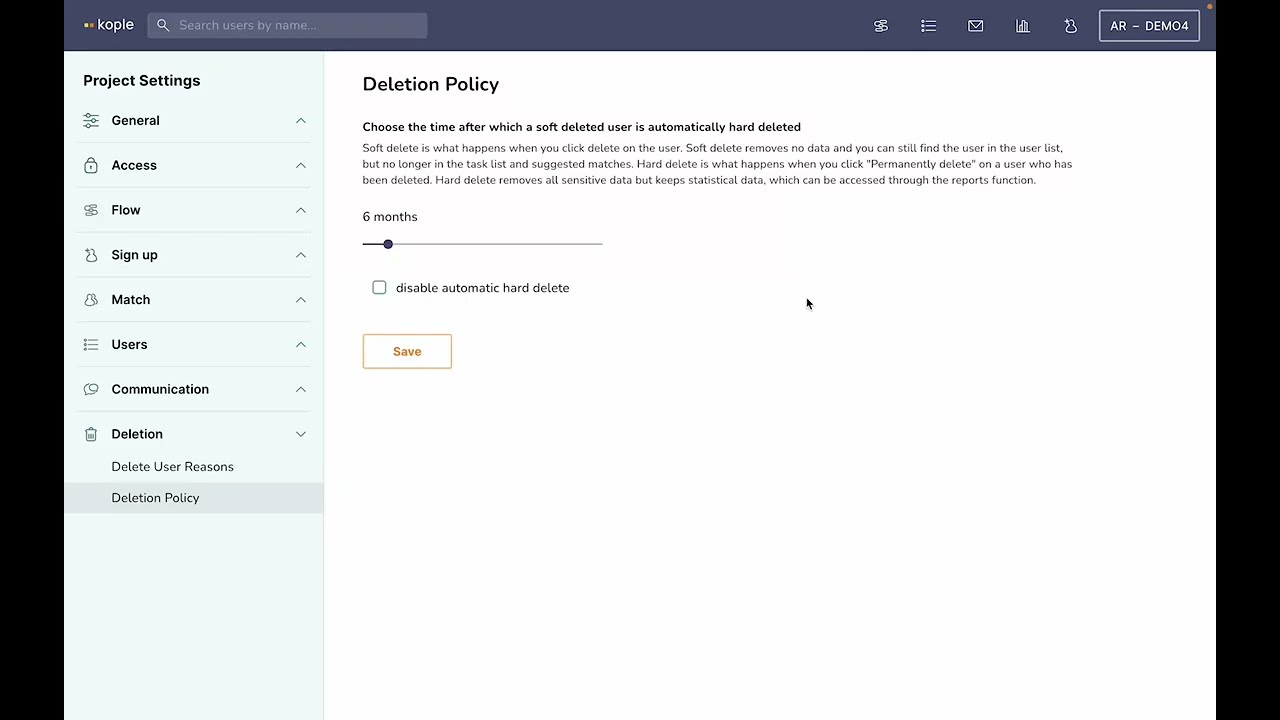The height and width of the screenshot is (720, 1280).
Task: Open the Communication settings label
Action: tap(160, 389)
